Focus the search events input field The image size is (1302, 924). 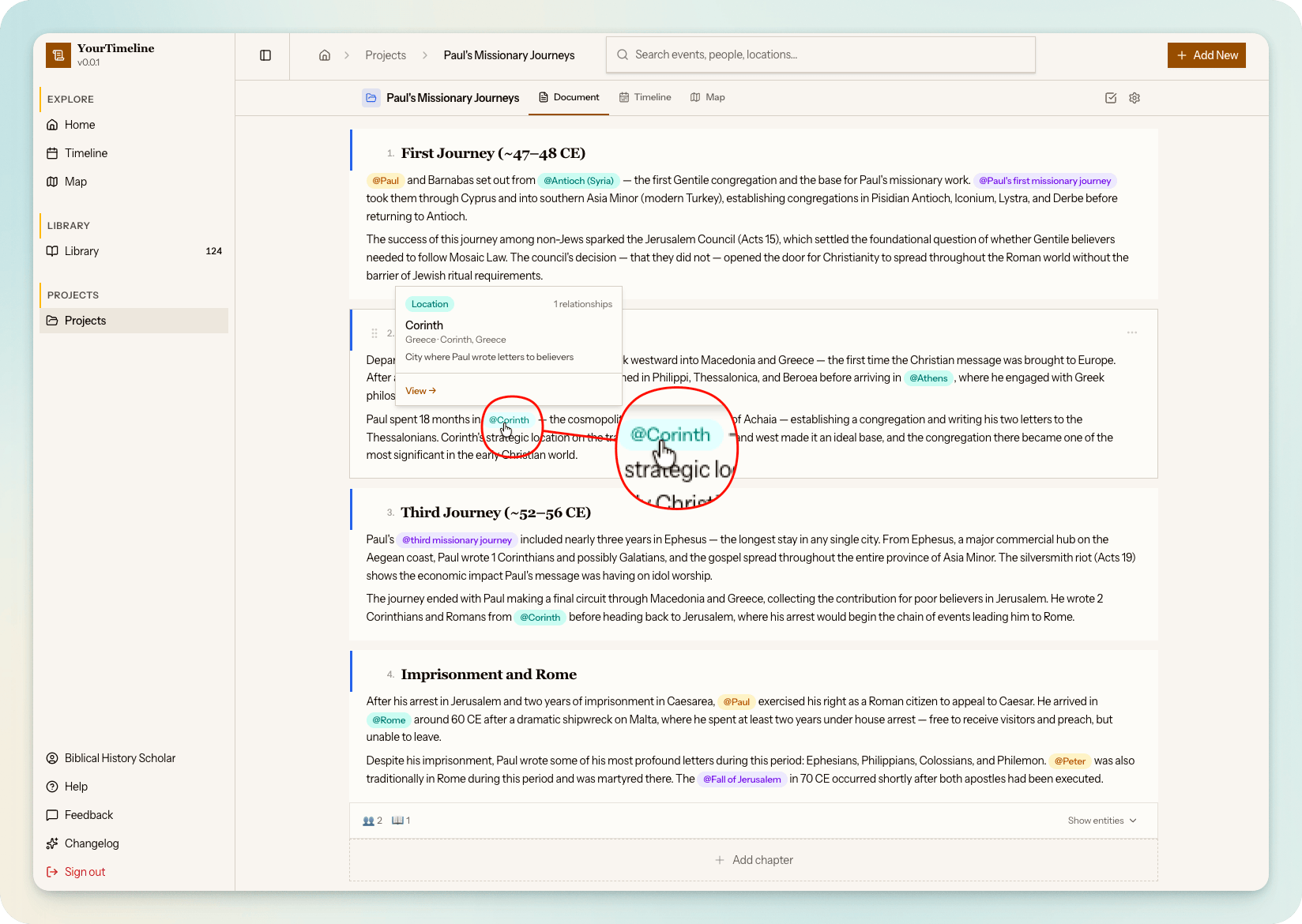pyautogui.click(x=821, y=54)
